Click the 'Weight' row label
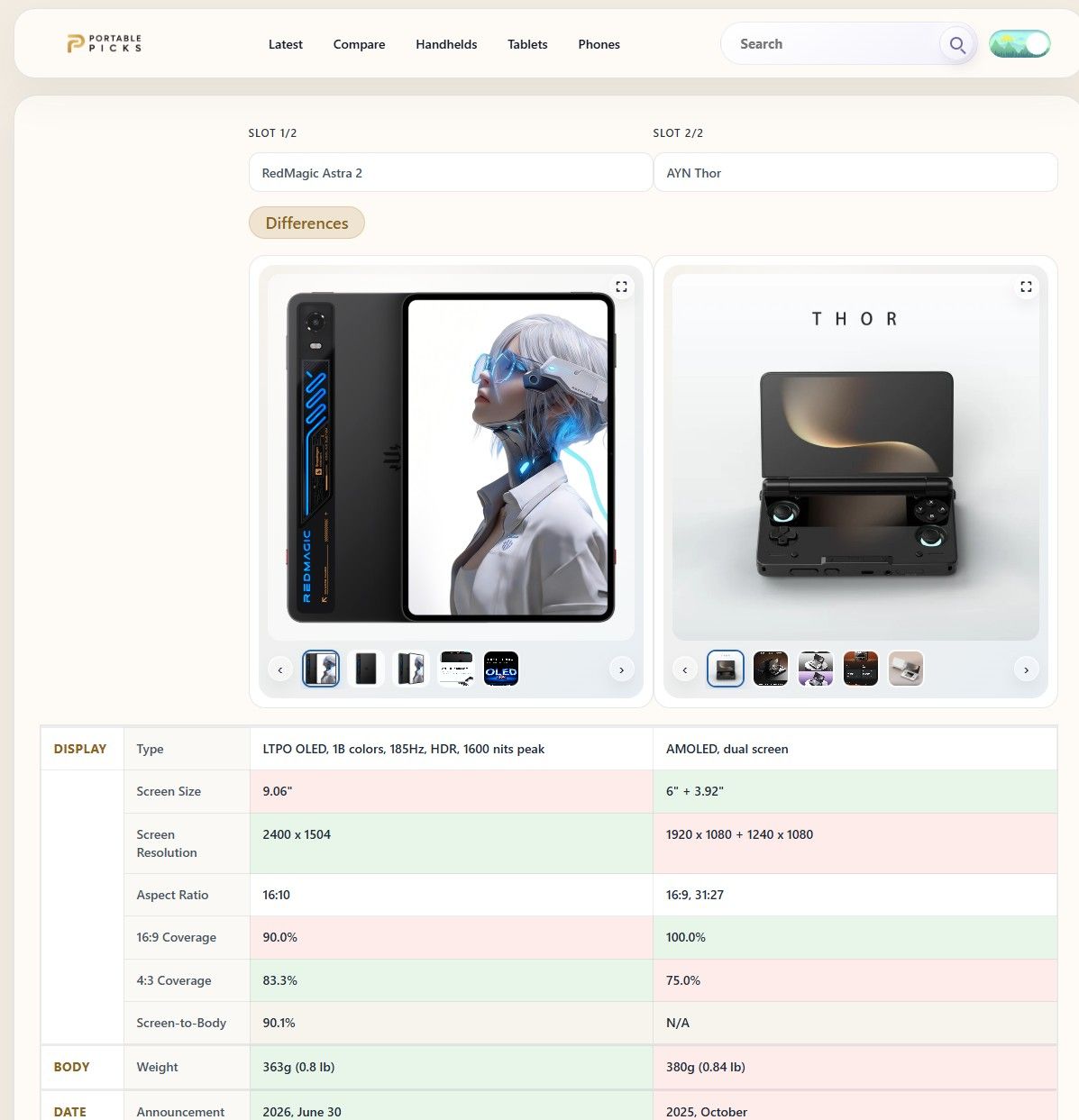 coord(157,1067)
